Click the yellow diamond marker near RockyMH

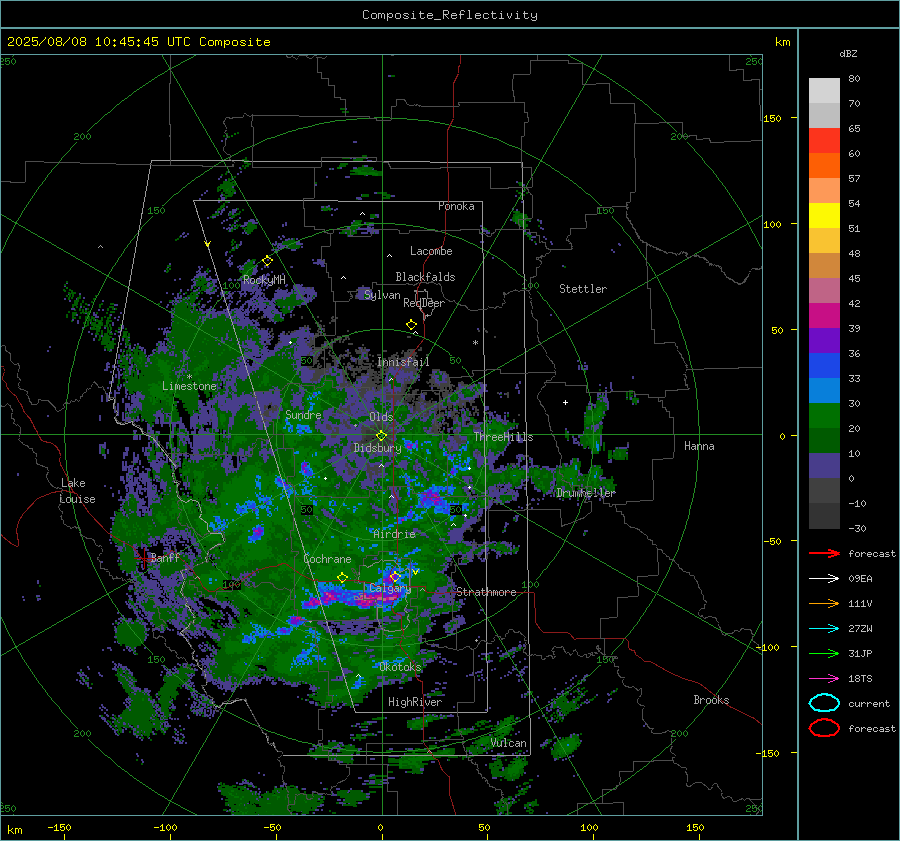267,261
